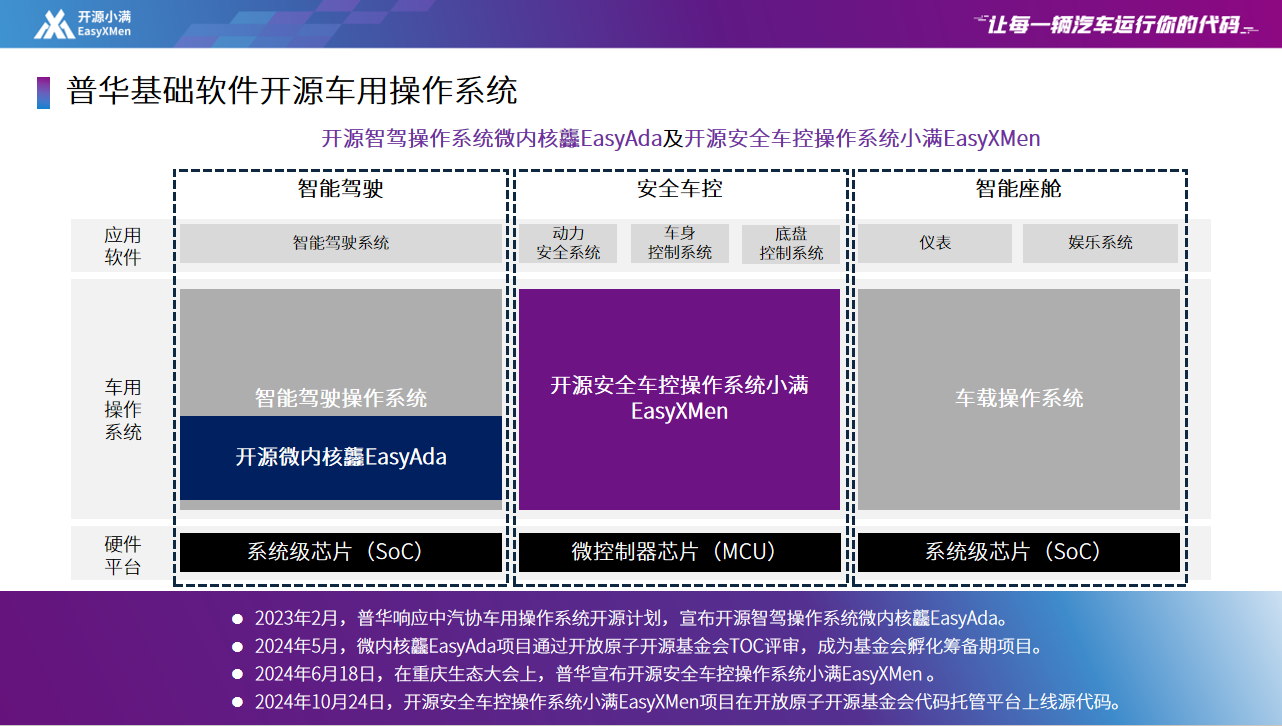Image resolution: width=1282 pixels, height=726 pixels.
Task: Click the 硬件平台 row label
Action: [123, 556]
